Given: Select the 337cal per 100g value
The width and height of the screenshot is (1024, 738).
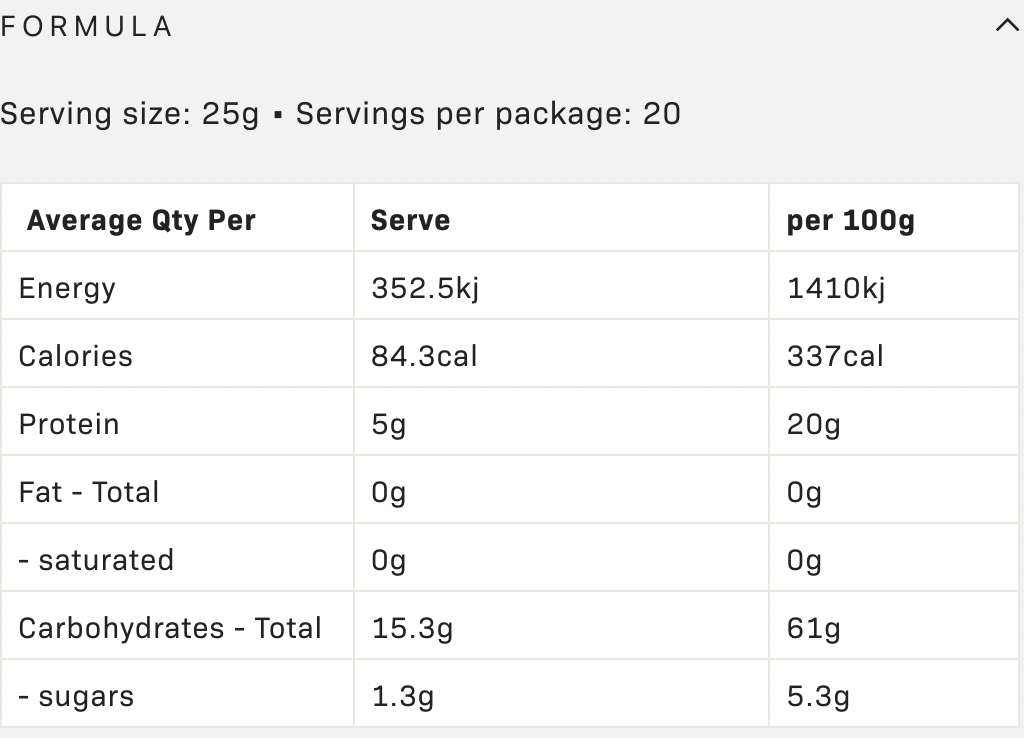Looking at the screenshot, I should tap(835, 356).
